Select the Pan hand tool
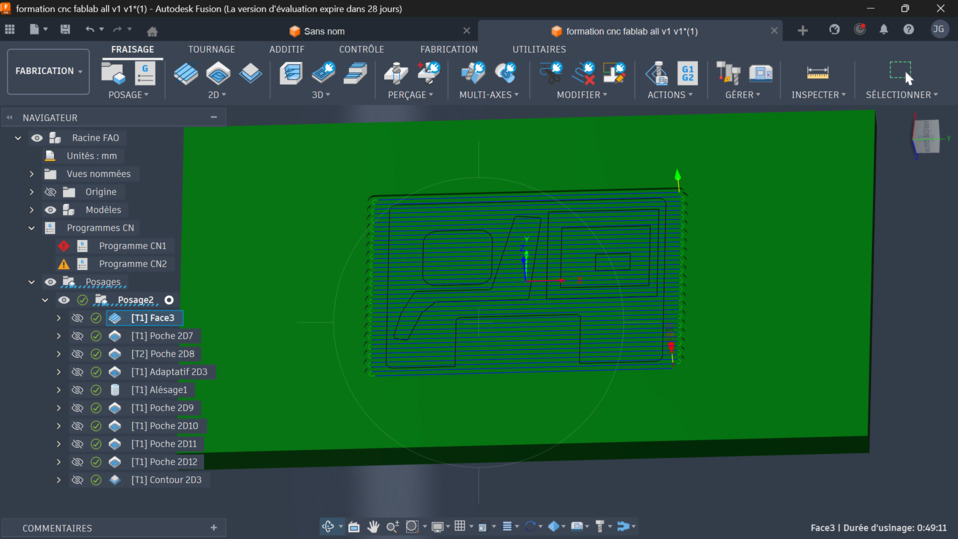958x539 pixels. (373, 526)
